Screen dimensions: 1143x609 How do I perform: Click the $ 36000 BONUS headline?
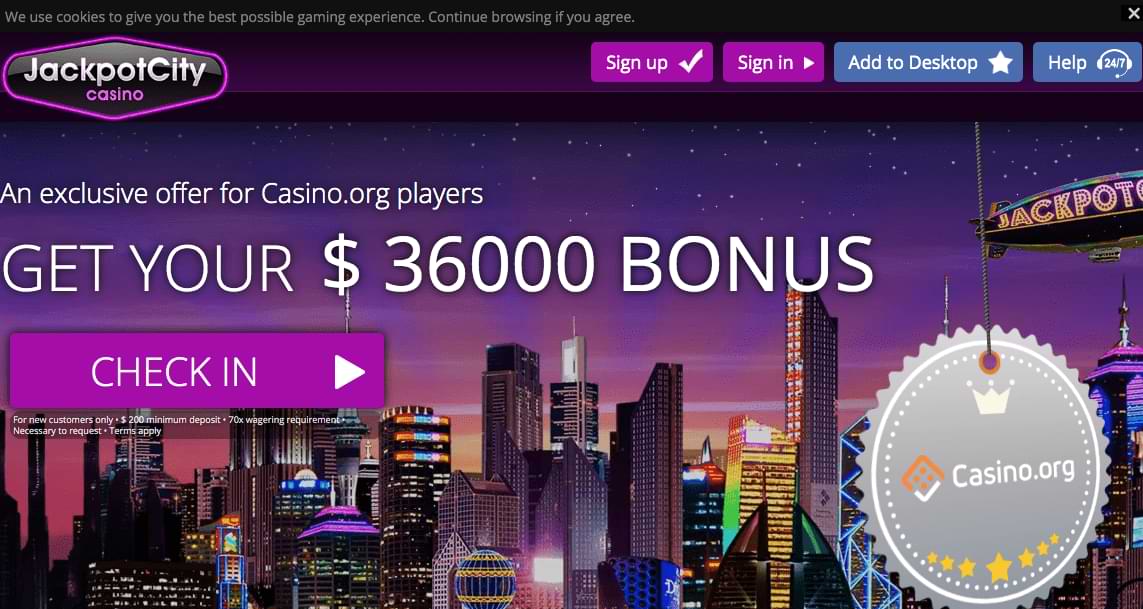[x=598, y=264]
